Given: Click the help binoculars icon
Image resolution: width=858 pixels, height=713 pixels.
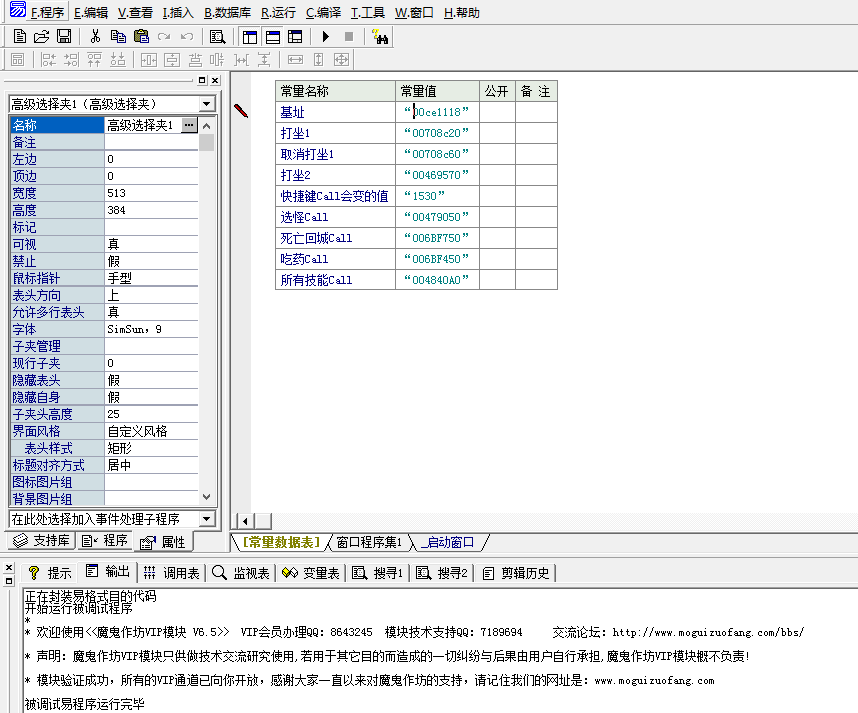Looking at the screenshot, I should 380,37.
